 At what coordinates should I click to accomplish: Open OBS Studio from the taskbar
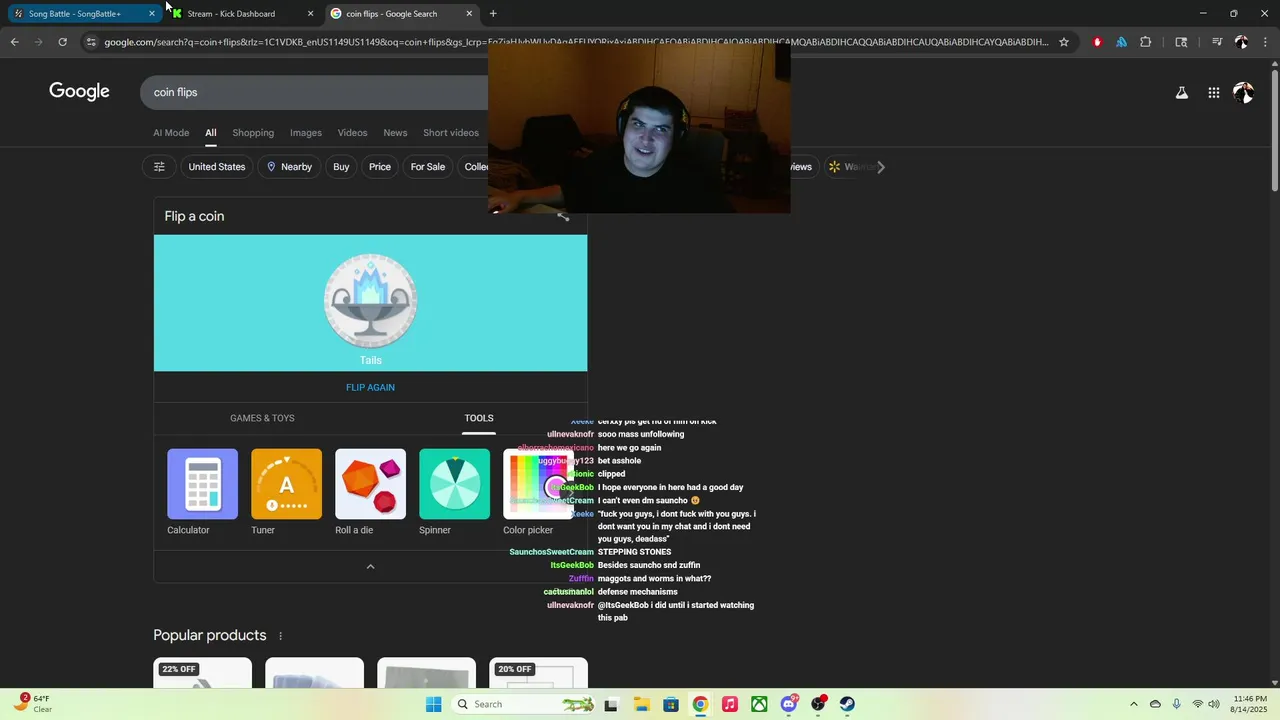tap(818, 704)
